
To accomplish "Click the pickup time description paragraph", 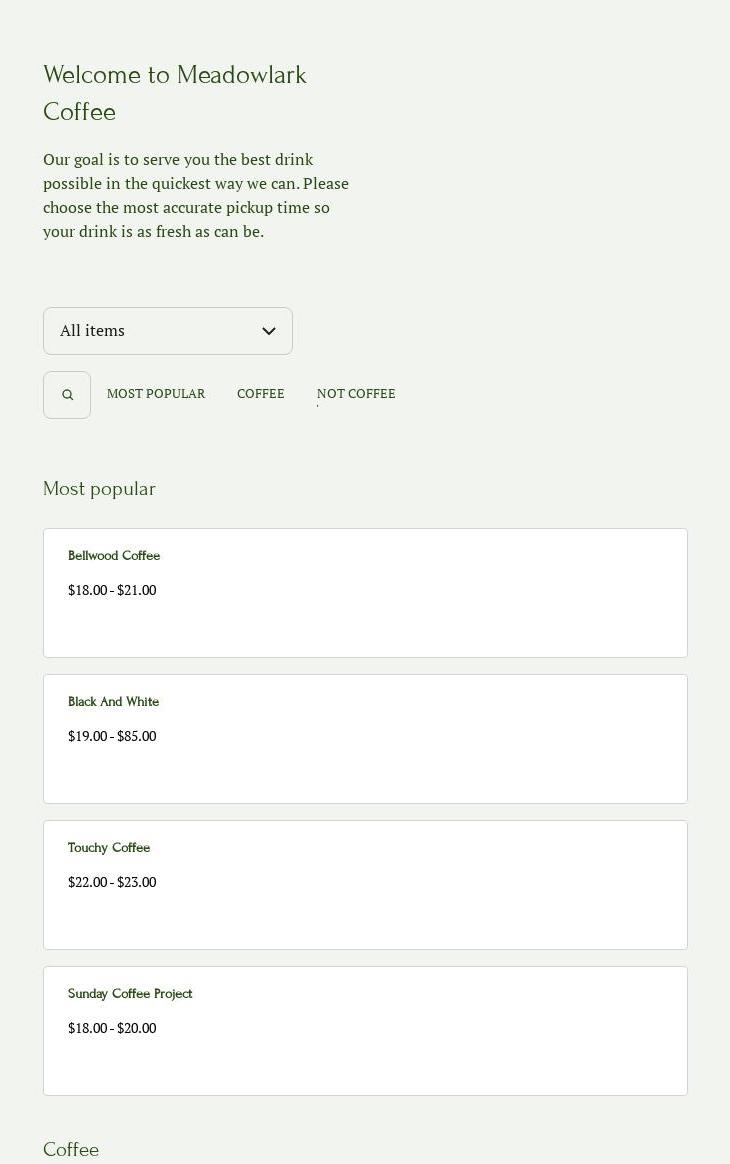I will pyautogui.click(x=196, y=196).
